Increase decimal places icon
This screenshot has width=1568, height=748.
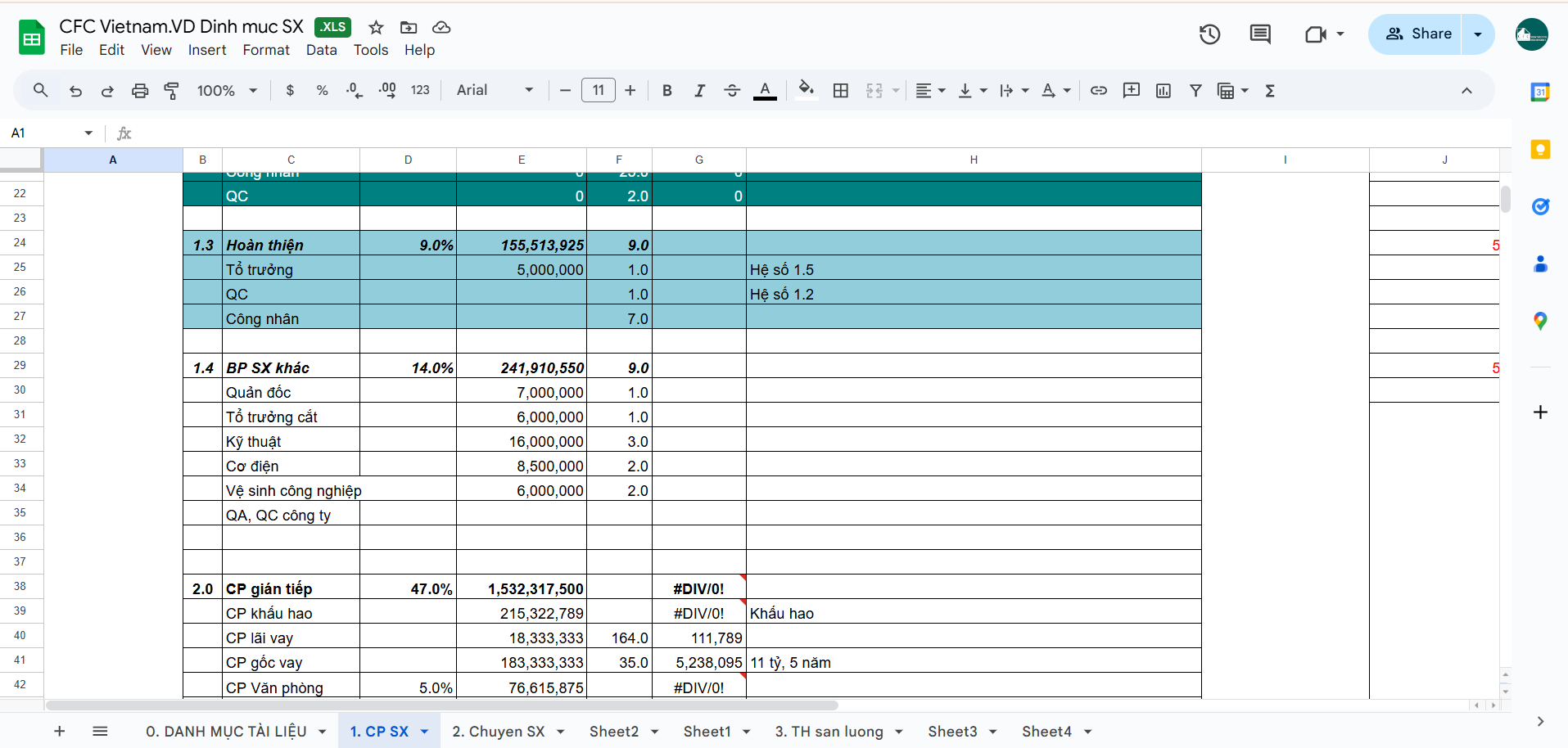[x=387, y=90]
